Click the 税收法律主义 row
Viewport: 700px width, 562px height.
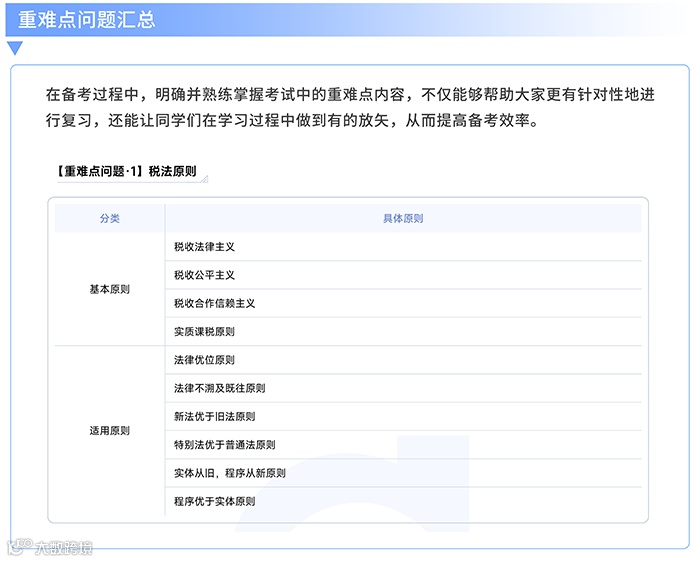point(403,246)
